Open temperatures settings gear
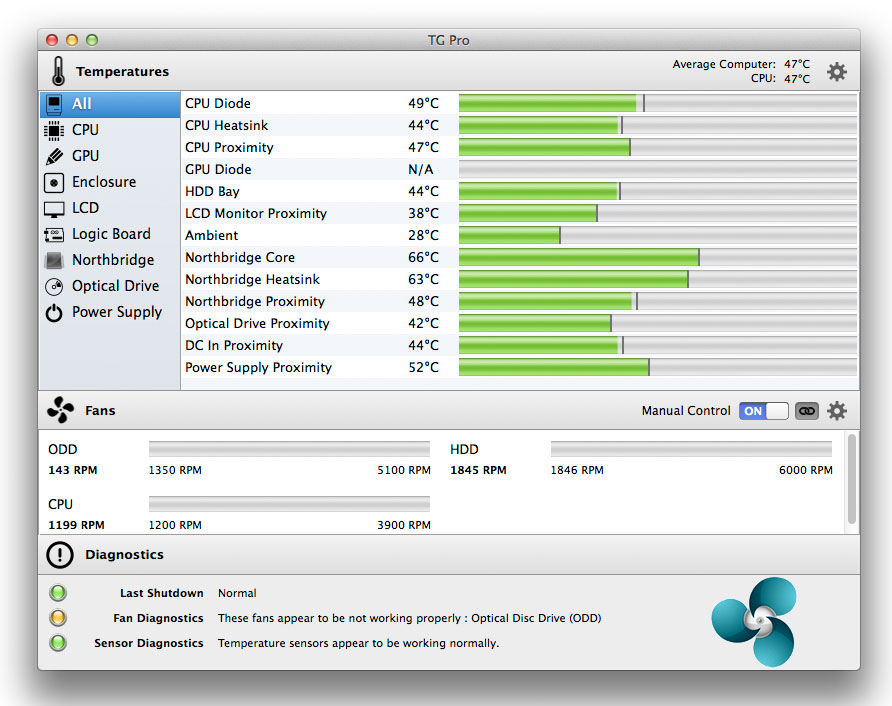 (836, 72)
